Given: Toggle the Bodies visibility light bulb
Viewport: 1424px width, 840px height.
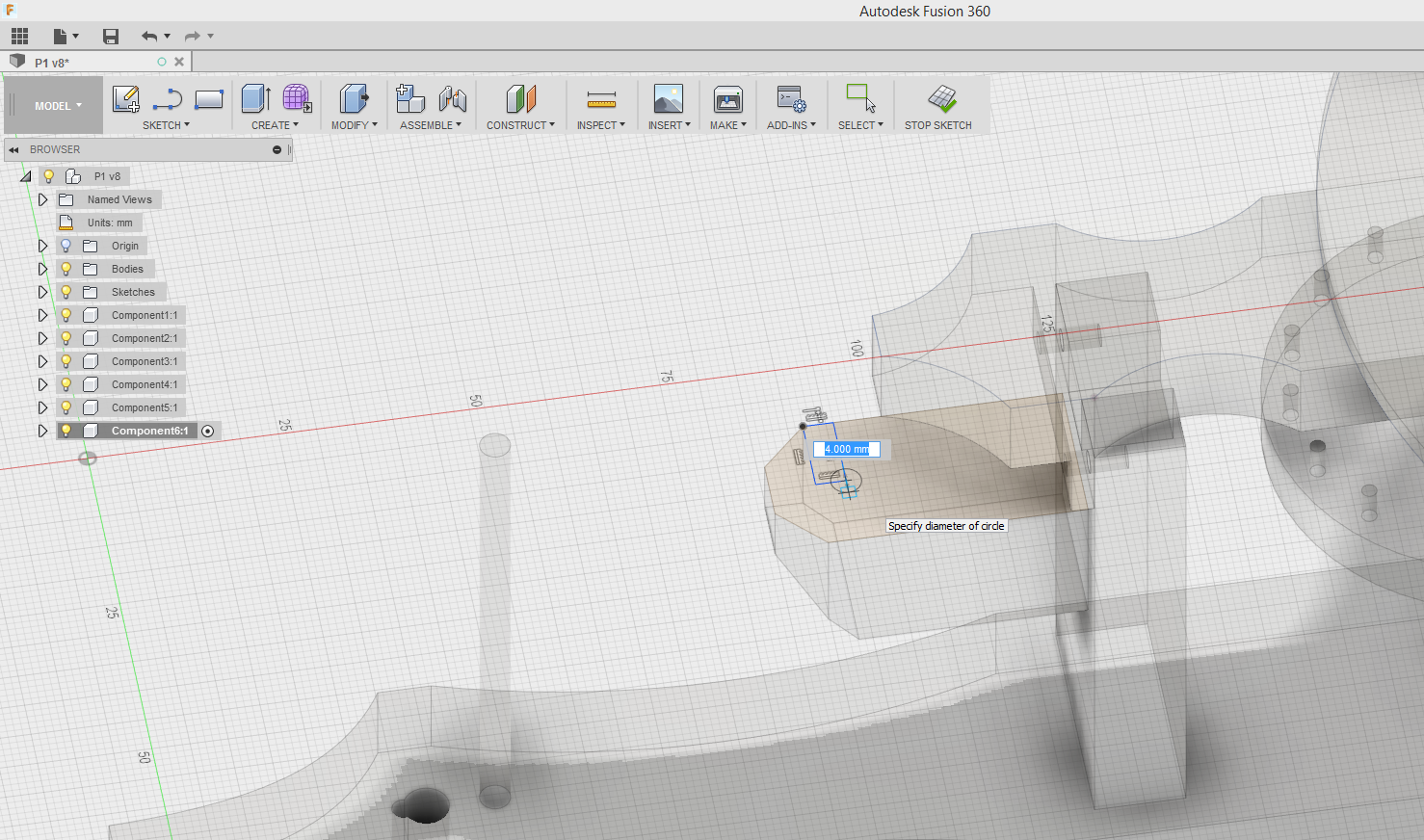Looking at the screenshot, I should (x=66, y=269).
